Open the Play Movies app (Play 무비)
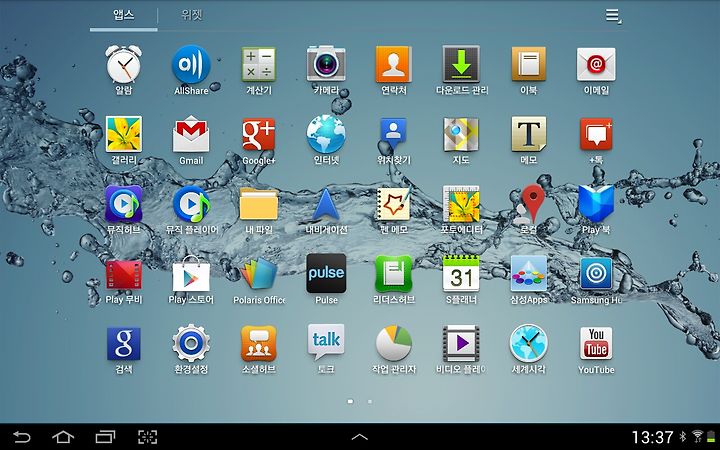 (124, 275)
